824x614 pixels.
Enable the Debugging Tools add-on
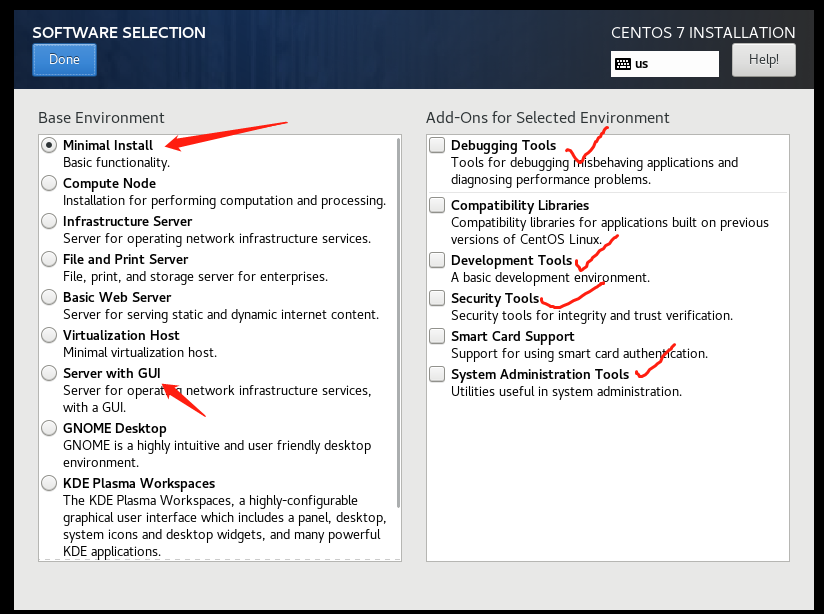point(437,145)
